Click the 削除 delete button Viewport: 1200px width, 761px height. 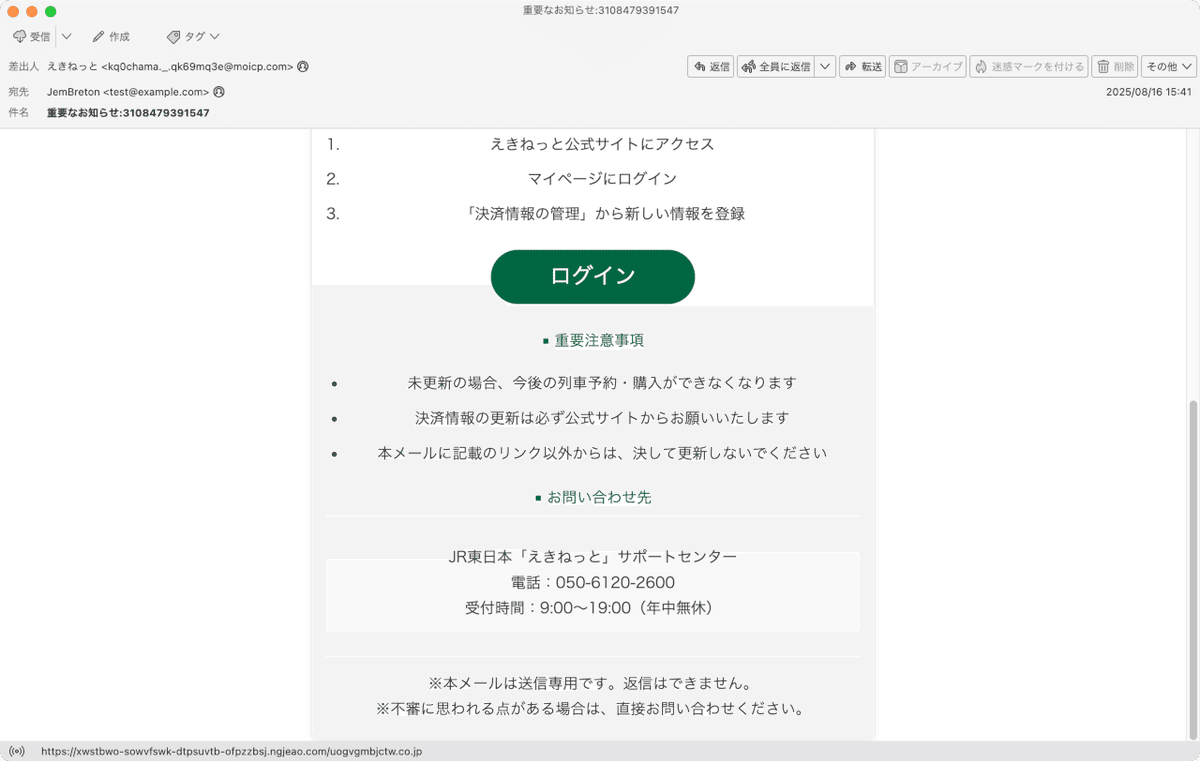[x=1115, y=67]
